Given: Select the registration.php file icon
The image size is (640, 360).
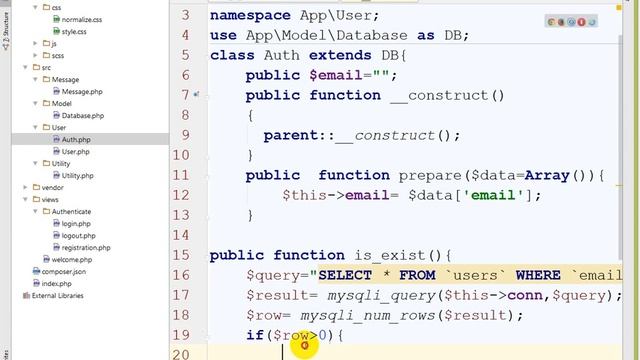Looking at the screenshot, I should click(x=56, y=247).
